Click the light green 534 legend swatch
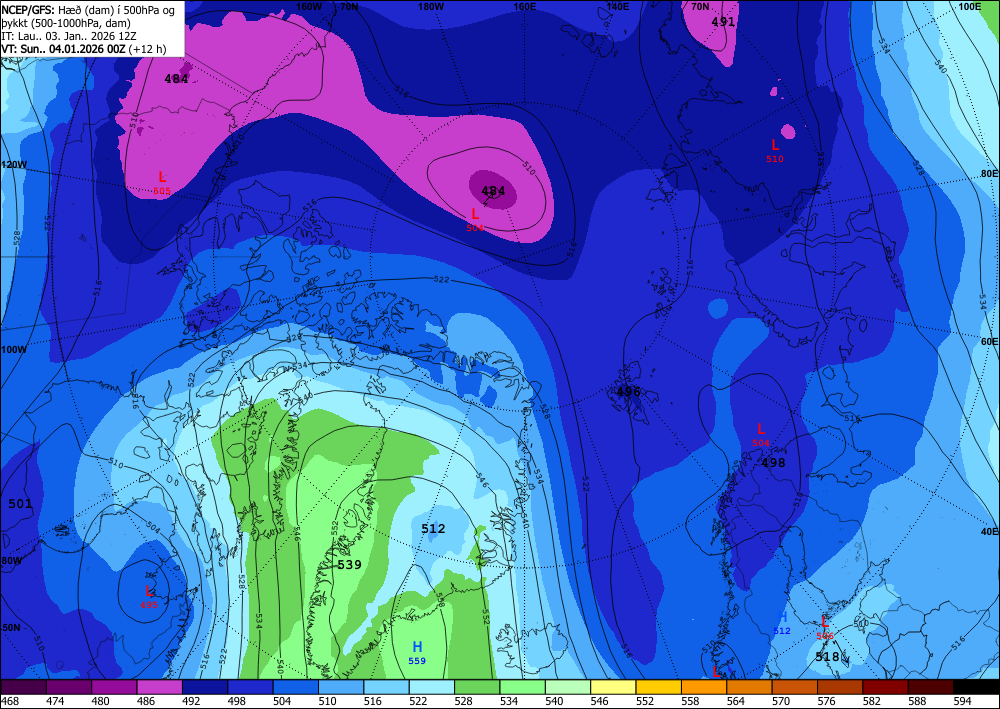Screen dimensions: 1000x709 (522, 687)
